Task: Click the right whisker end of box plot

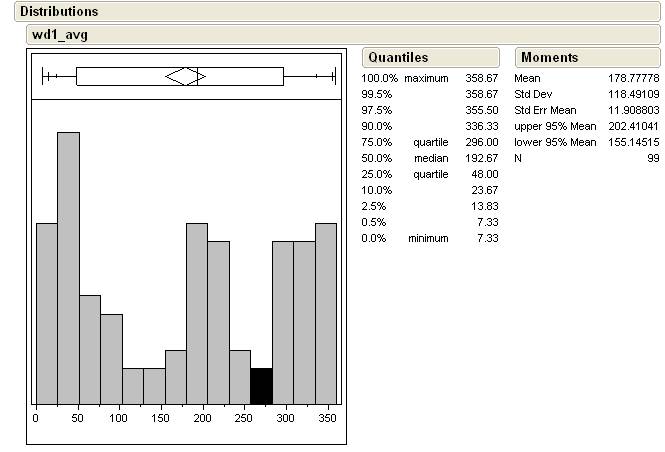Action: [333, 76]
